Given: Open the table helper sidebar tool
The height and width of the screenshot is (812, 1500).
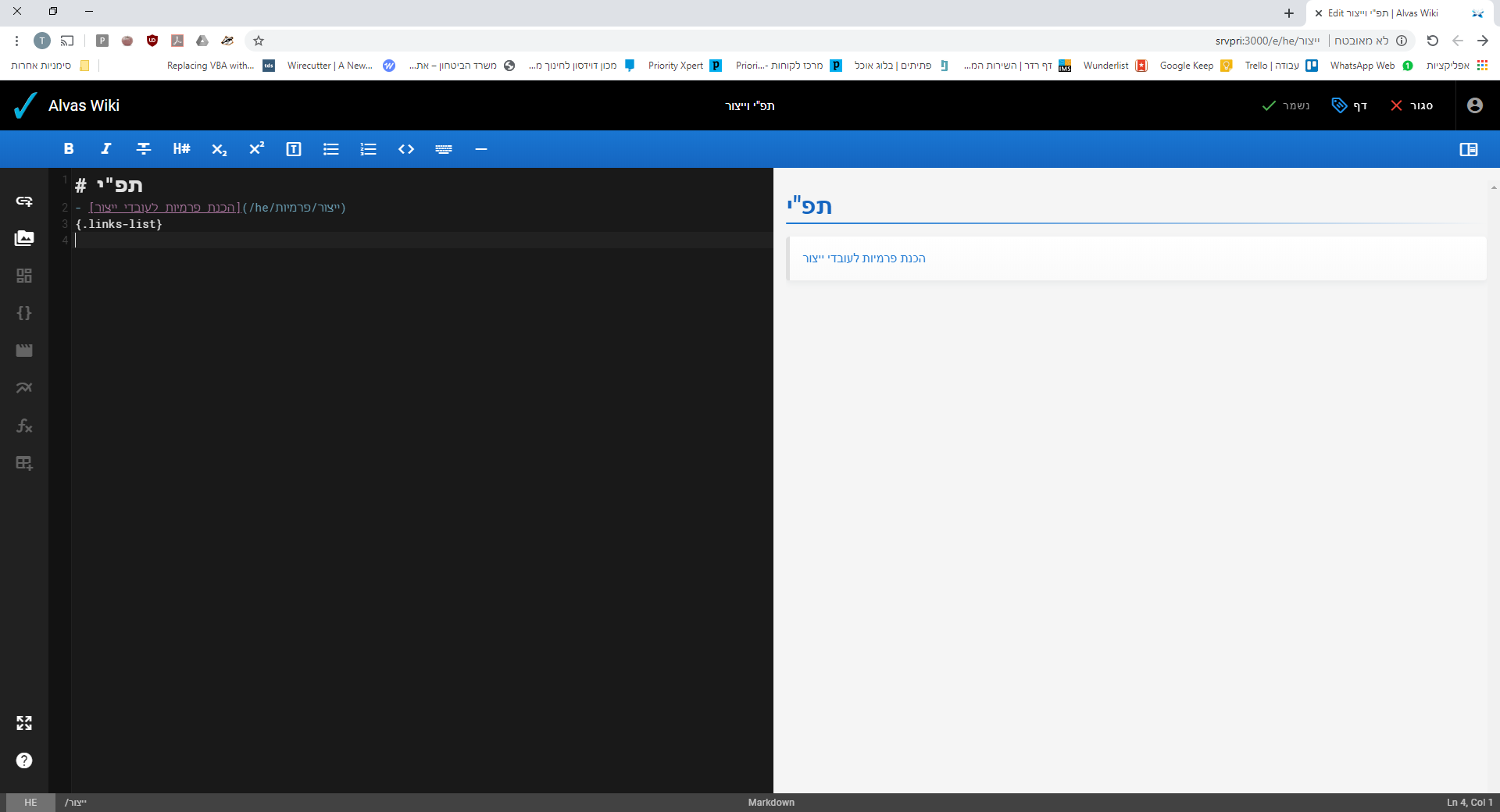Looking at the screenshot, I should [x=24, y=463].
